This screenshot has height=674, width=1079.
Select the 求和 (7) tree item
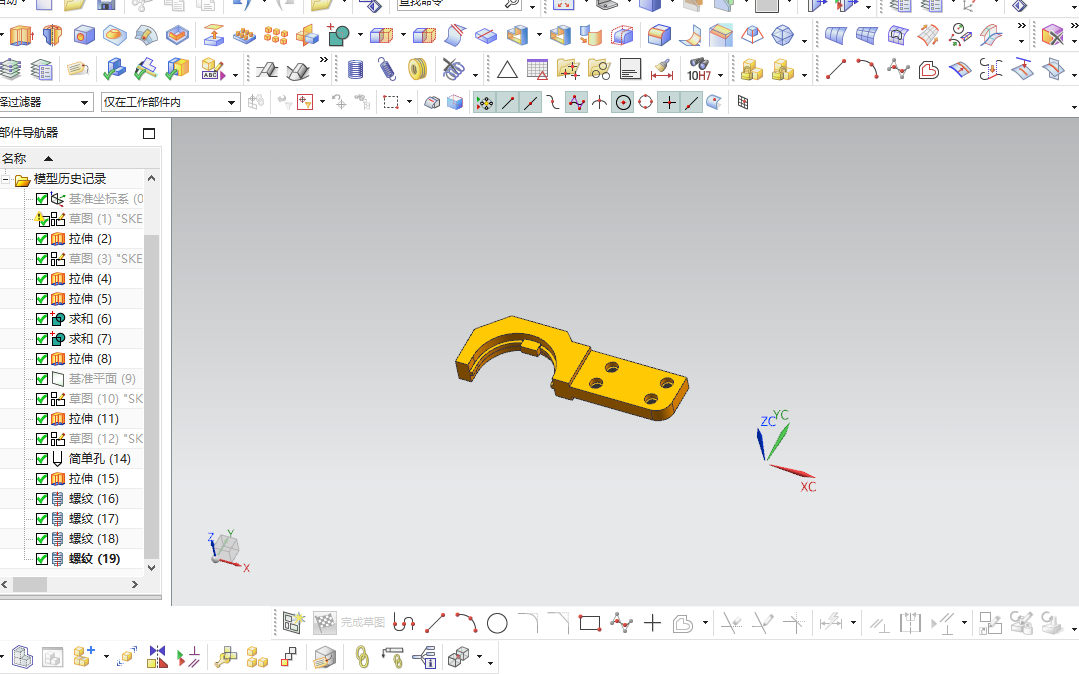90,339
